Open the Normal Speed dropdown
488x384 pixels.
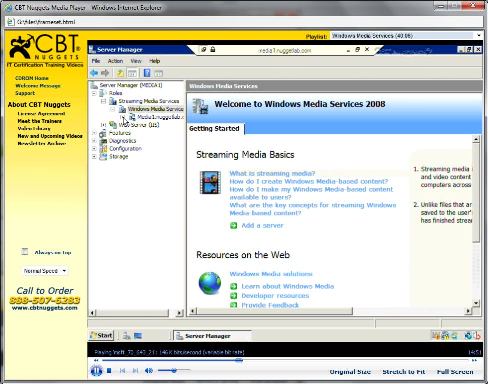(45, 271)
